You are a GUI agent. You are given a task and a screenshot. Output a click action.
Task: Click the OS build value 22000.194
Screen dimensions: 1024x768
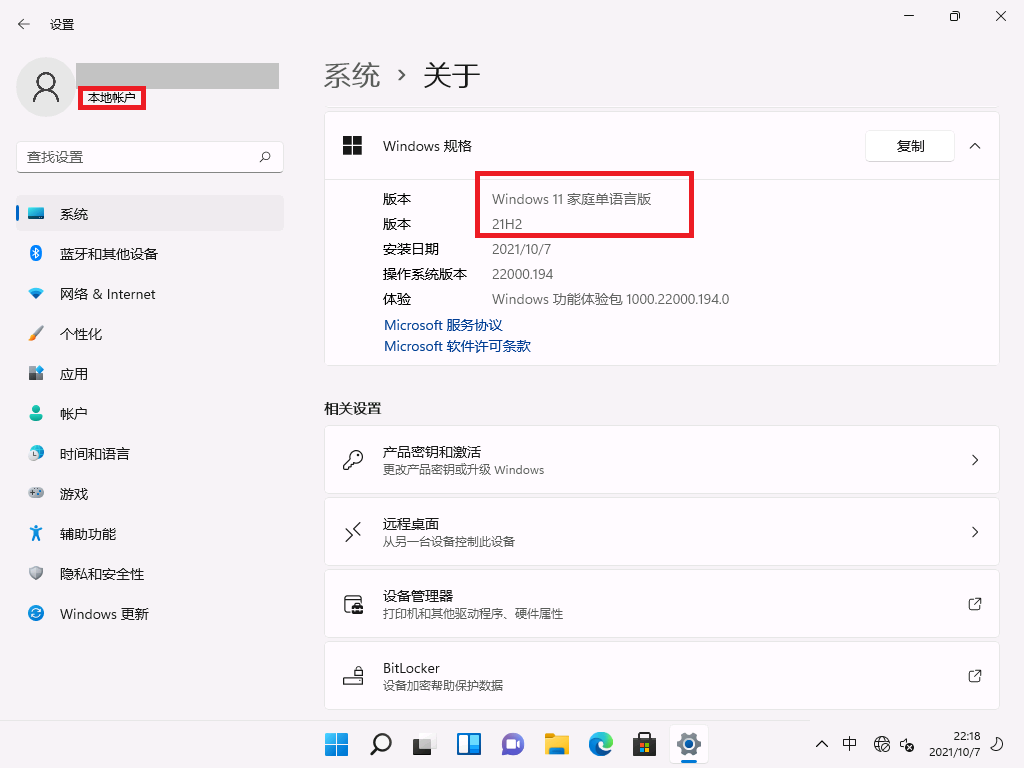pos(522,274)
